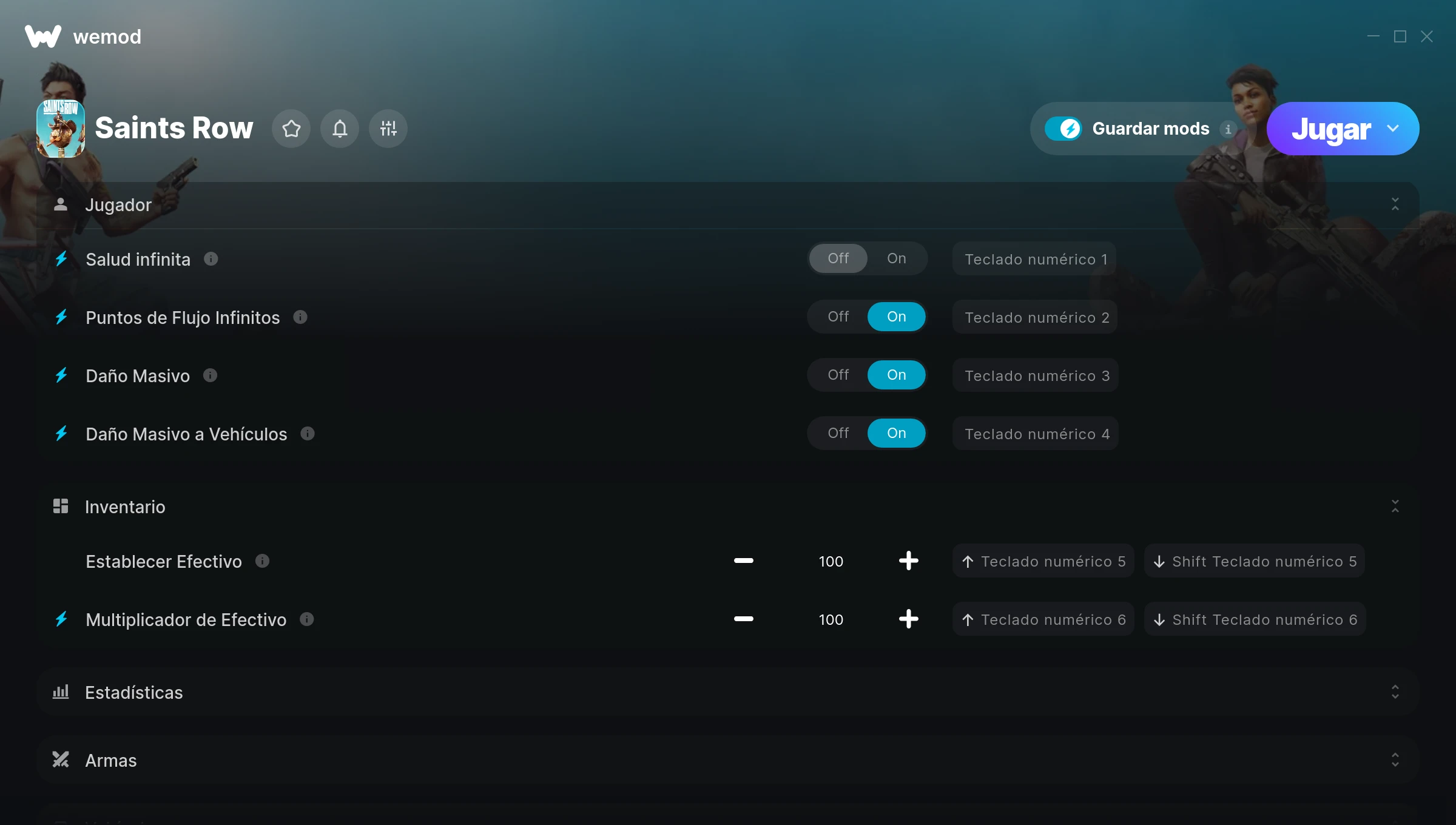Open the Armas section header label

111,760
